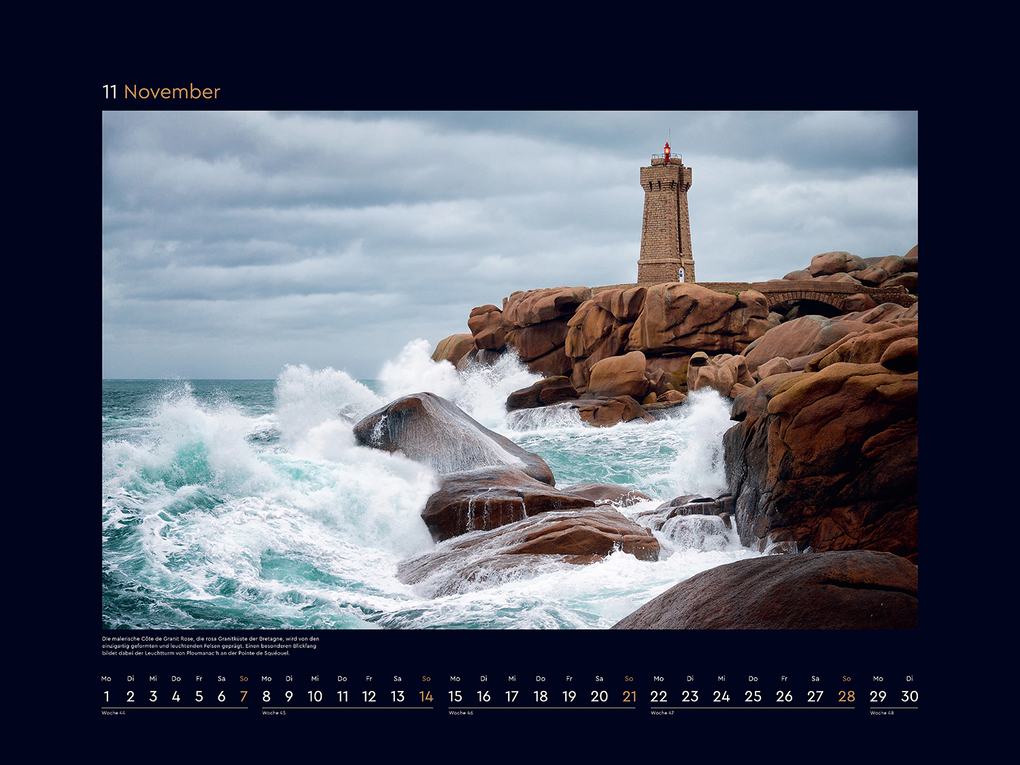Select the date 1 under Mo
The height and width of the screenshot is (765, 1020).
(x=106, y=695)
